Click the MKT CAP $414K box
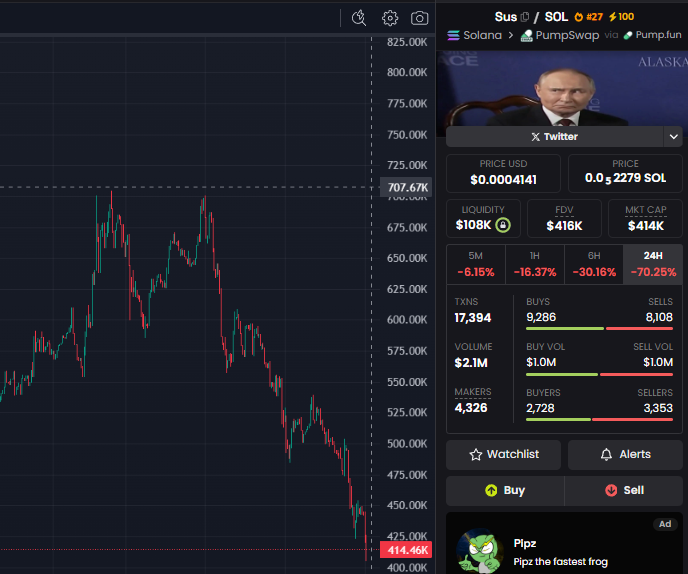Image resolution: width=688 pixels, height=574 pixels. click(645, 219)
